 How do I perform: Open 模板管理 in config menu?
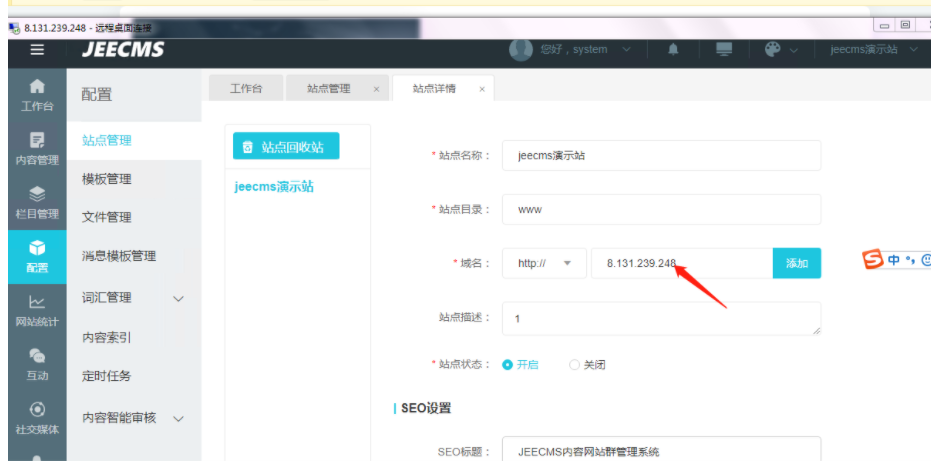134,179
